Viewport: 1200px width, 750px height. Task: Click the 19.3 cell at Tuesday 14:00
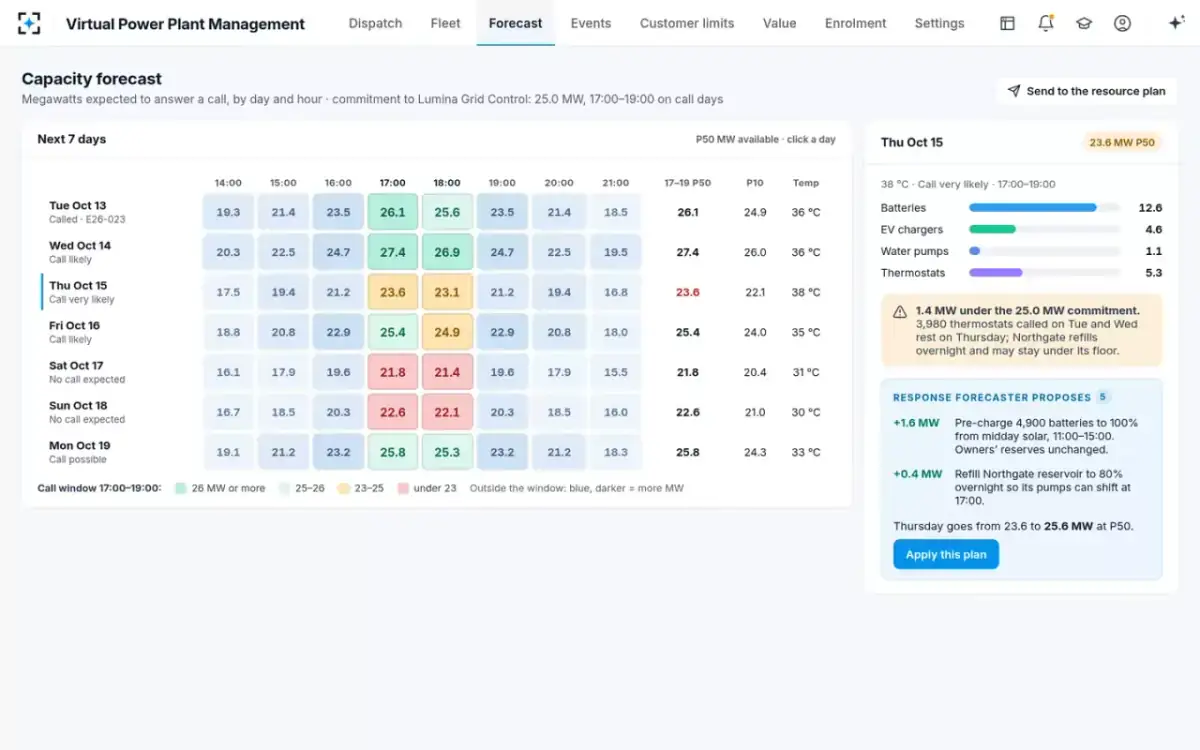(228, 212)
